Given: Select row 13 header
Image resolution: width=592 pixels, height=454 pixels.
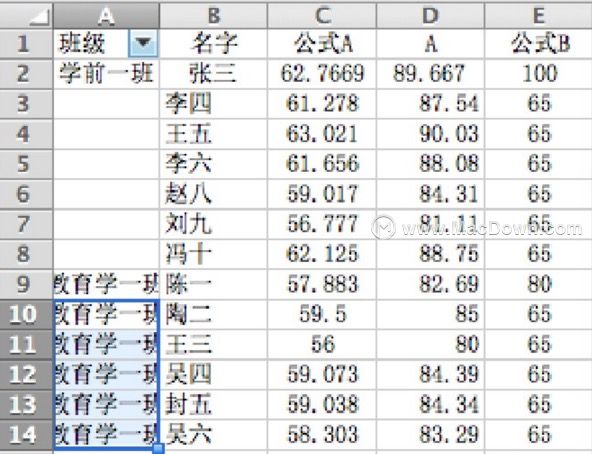Looking at the screenshot, I should [x=26, y=404].
